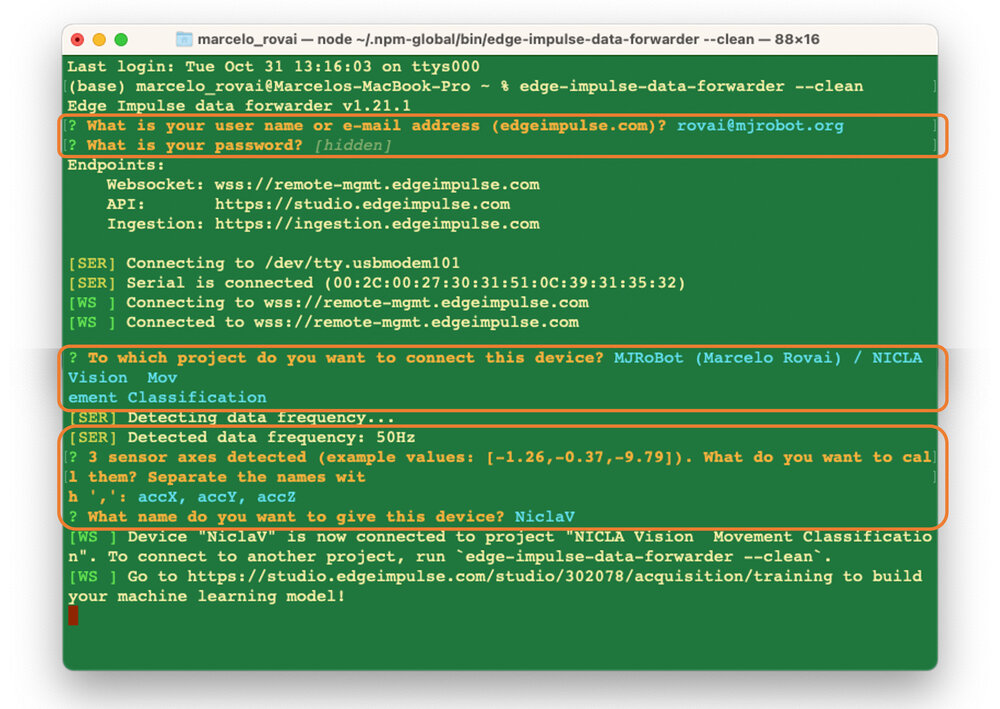The image size is (1000, 709).
Task: Click the Edge Impulse data forwarder version line
Action: pos(239,106)
